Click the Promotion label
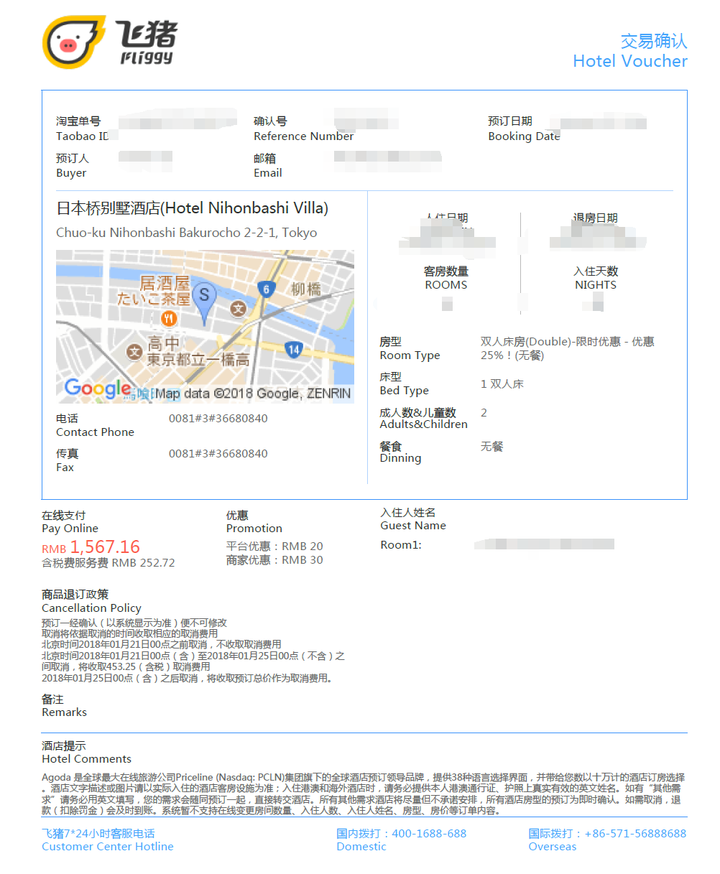Image resolution: width=720 pixels, height=874 pixels. tap(254, 528)
